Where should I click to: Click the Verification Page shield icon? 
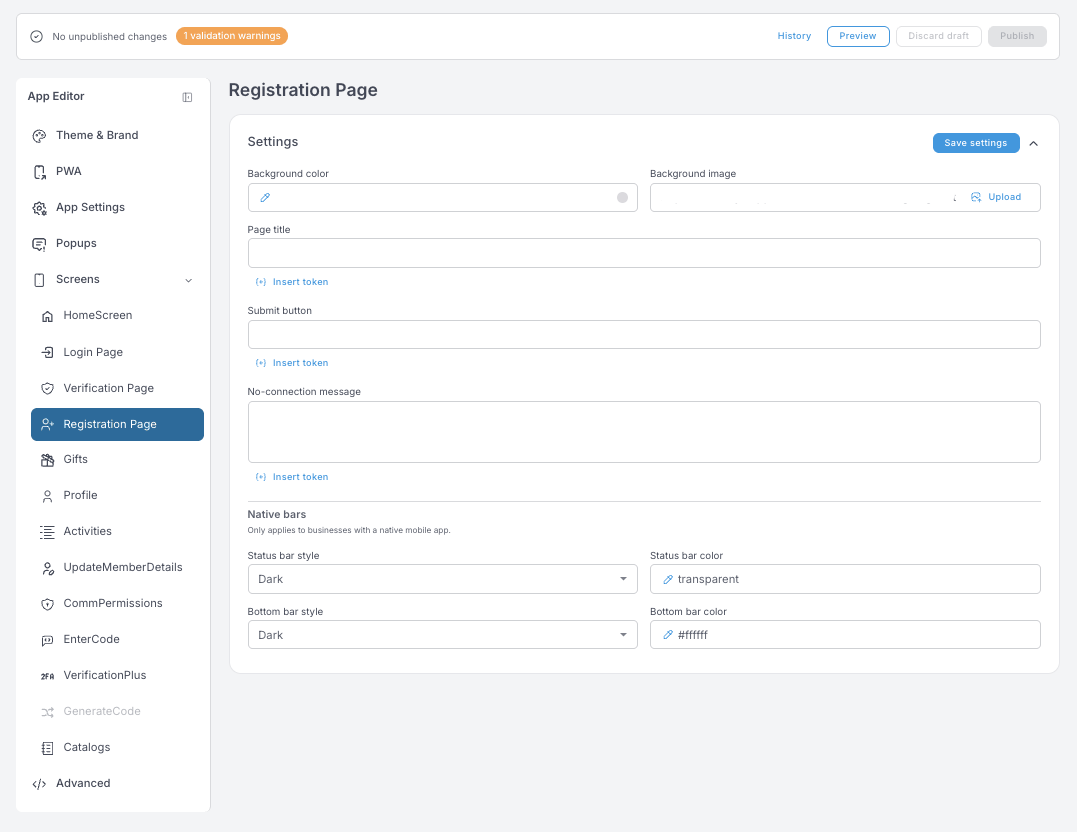[x=47, y=389]
